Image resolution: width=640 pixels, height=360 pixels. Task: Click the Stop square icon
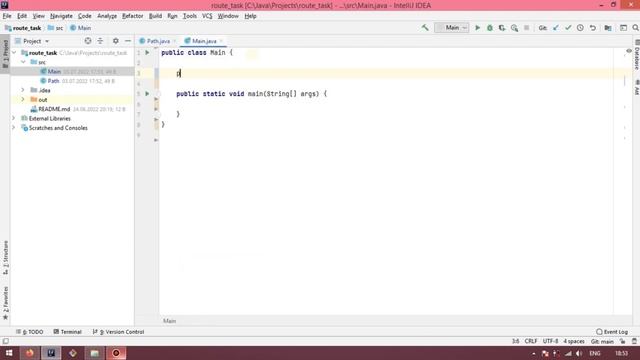click(527, 28)
